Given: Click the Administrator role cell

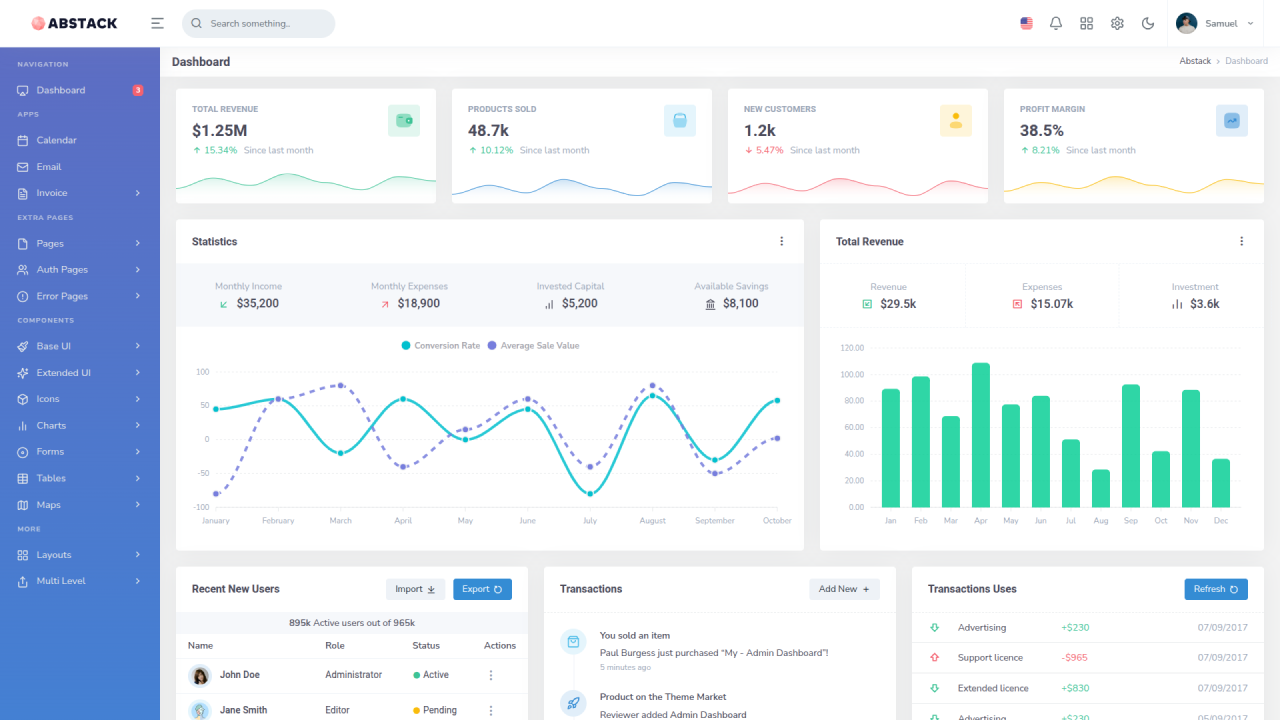Looking at the screenshot, I should pos(353,675).
